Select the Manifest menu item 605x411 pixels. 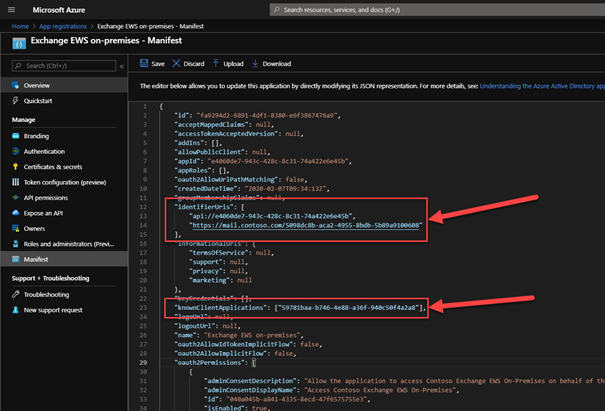(x=64, y=259)
